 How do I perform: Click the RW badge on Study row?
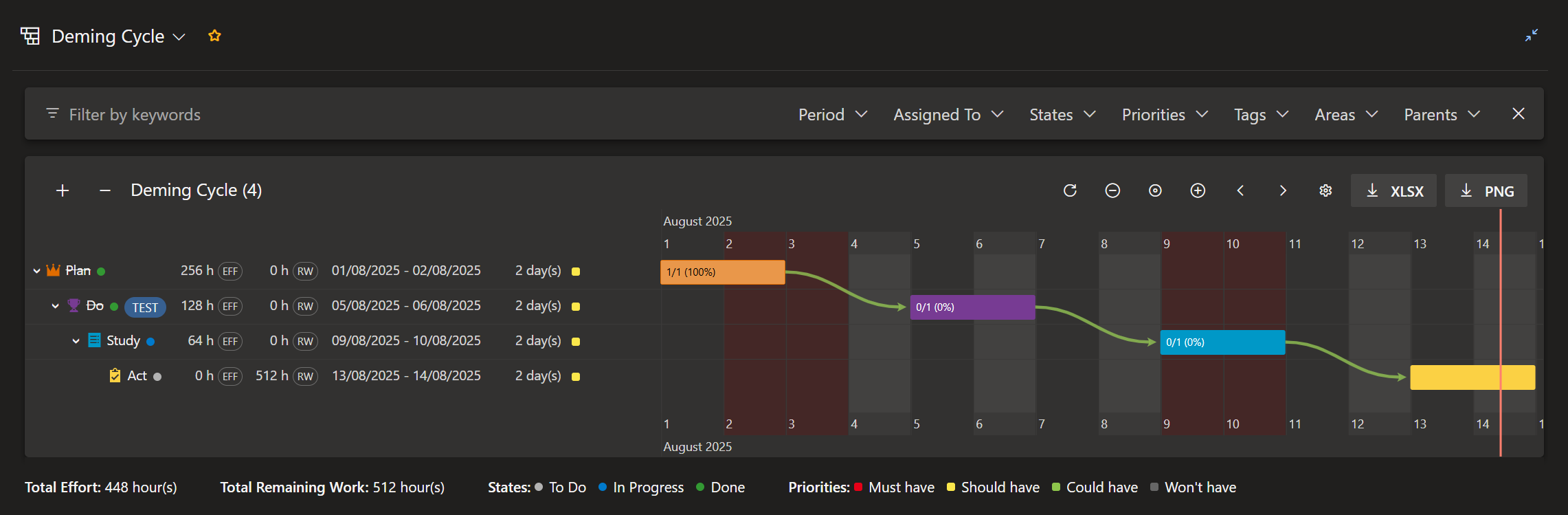(305, 341)
